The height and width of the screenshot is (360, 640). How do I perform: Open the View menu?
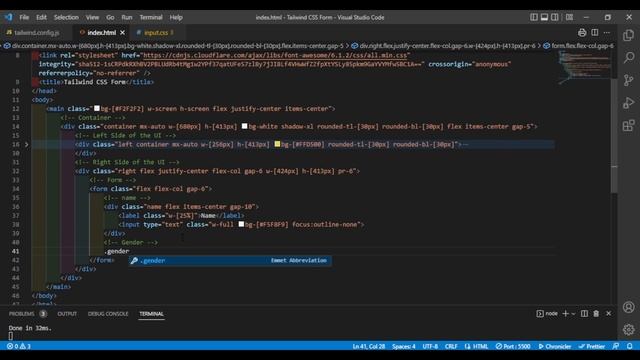[x=92, y=17]
